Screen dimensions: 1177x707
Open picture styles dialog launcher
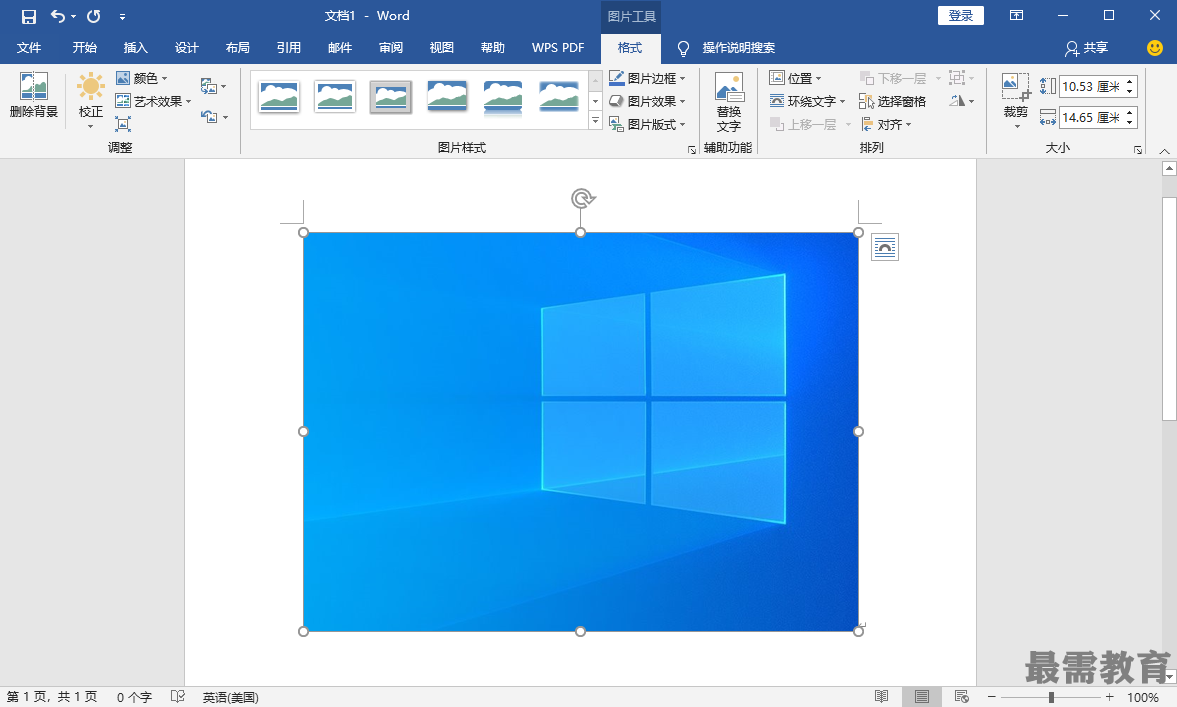[x=691, y=150]
